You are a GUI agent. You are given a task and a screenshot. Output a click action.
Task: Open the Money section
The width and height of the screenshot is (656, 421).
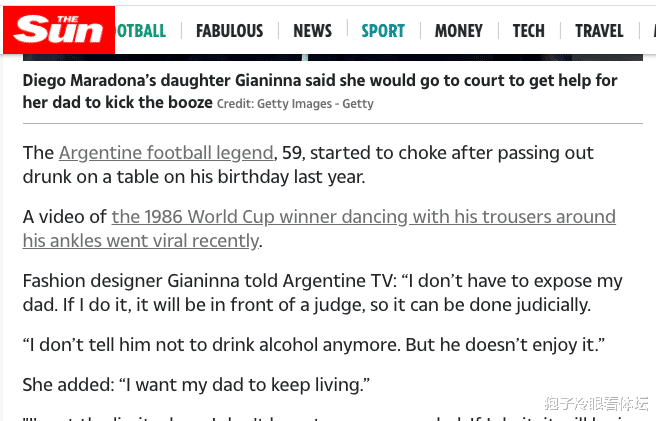coord(458,31)
